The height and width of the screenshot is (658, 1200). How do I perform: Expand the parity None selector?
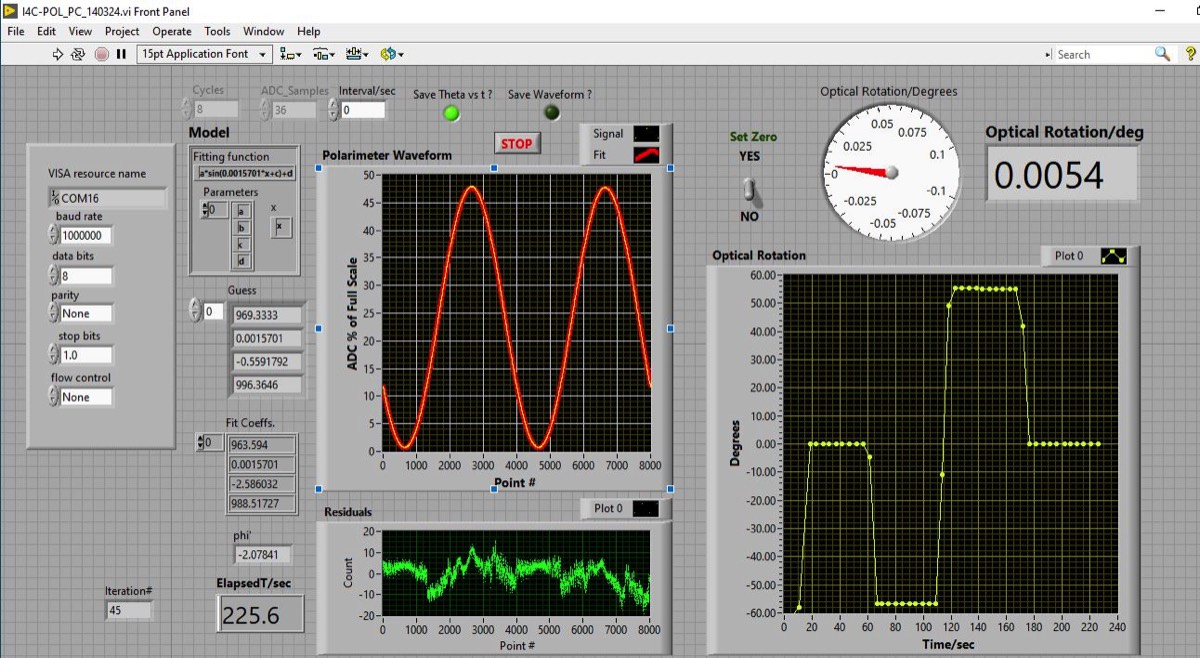[x=86, y=314]
